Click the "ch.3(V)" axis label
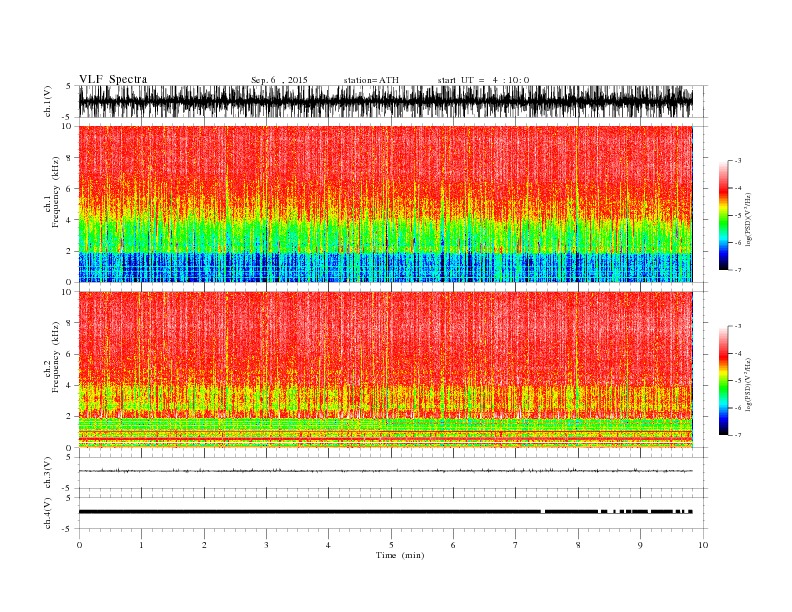The height and width of the screenshot is (612, 792). 48,473
